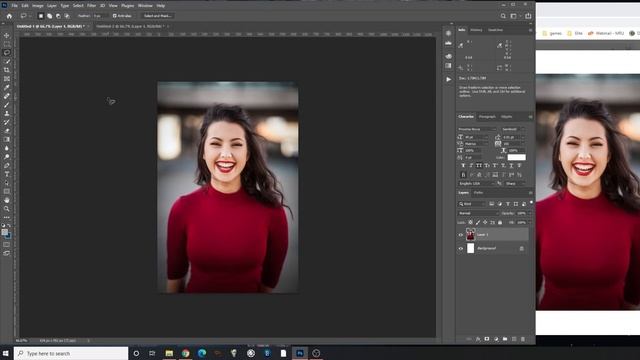Select the Crop tool
Screen dimensions: 640x360
pos(7,70)
